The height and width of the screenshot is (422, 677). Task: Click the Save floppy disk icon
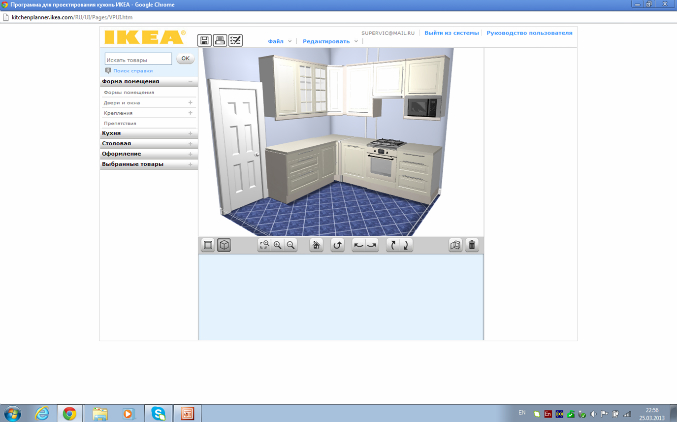[205, 40]
